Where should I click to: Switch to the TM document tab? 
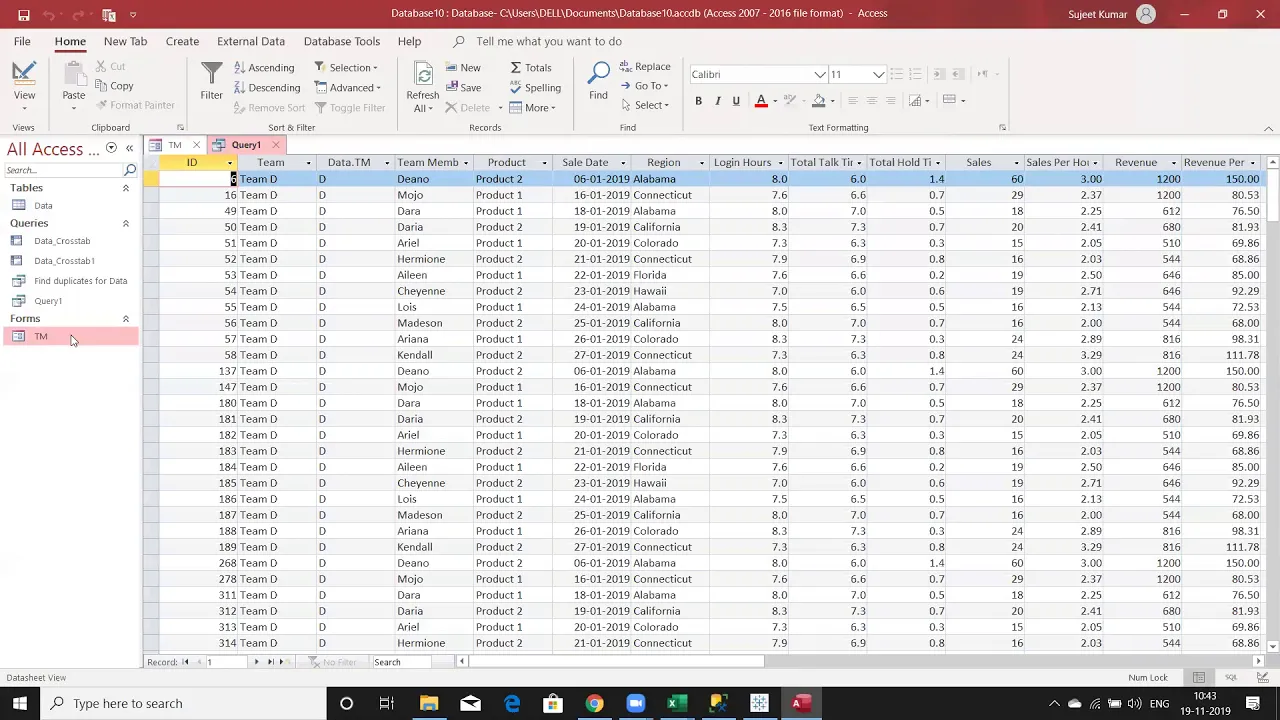pyautogui.click(x=174, y=145)
